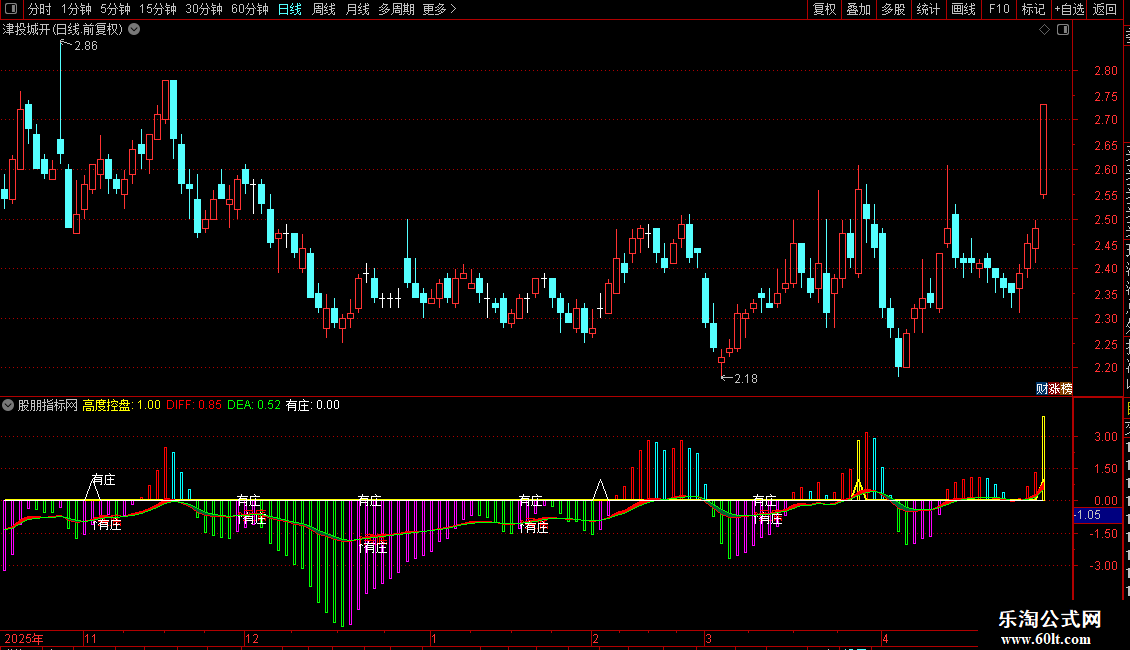
Task: Open the indicator dropdown beside 股朋指标网
Action: [8, 405]
